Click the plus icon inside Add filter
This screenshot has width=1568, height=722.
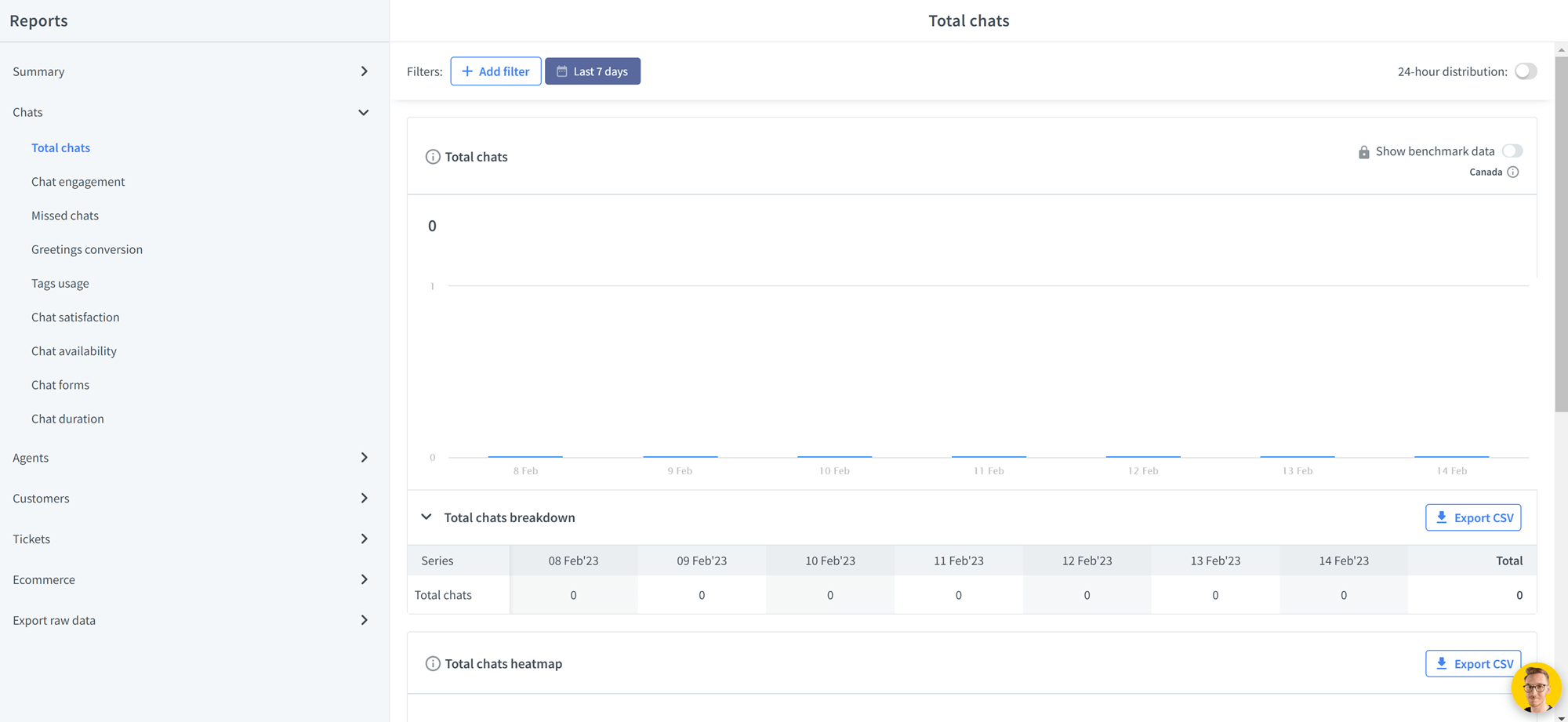pyautogui.click(x=468, y=71)
